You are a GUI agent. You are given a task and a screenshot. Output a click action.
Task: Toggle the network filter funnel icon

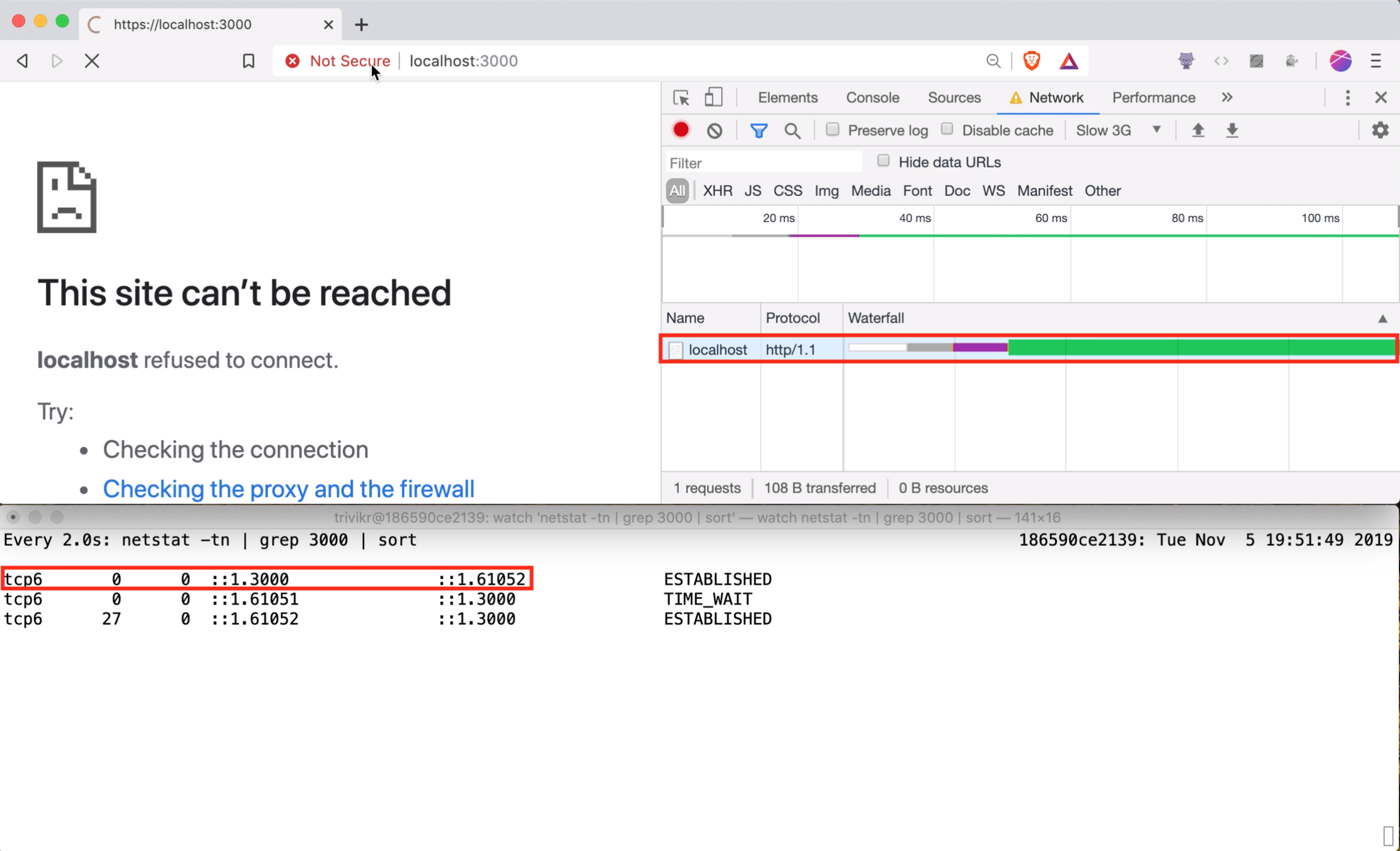(x=758, y=130)
